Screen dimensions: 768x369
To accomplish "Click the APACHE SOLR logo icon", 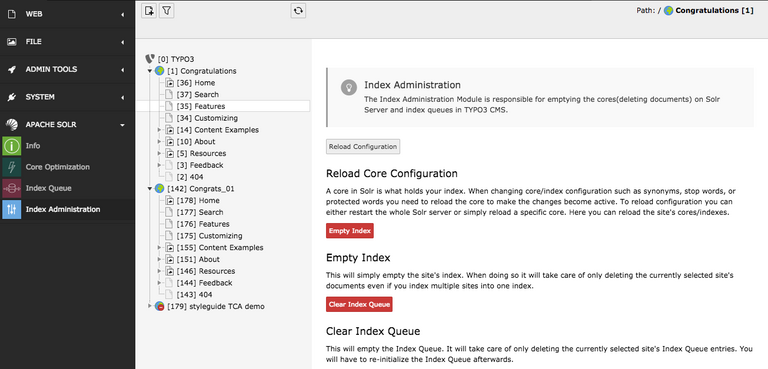I will [x=12, y=125].
